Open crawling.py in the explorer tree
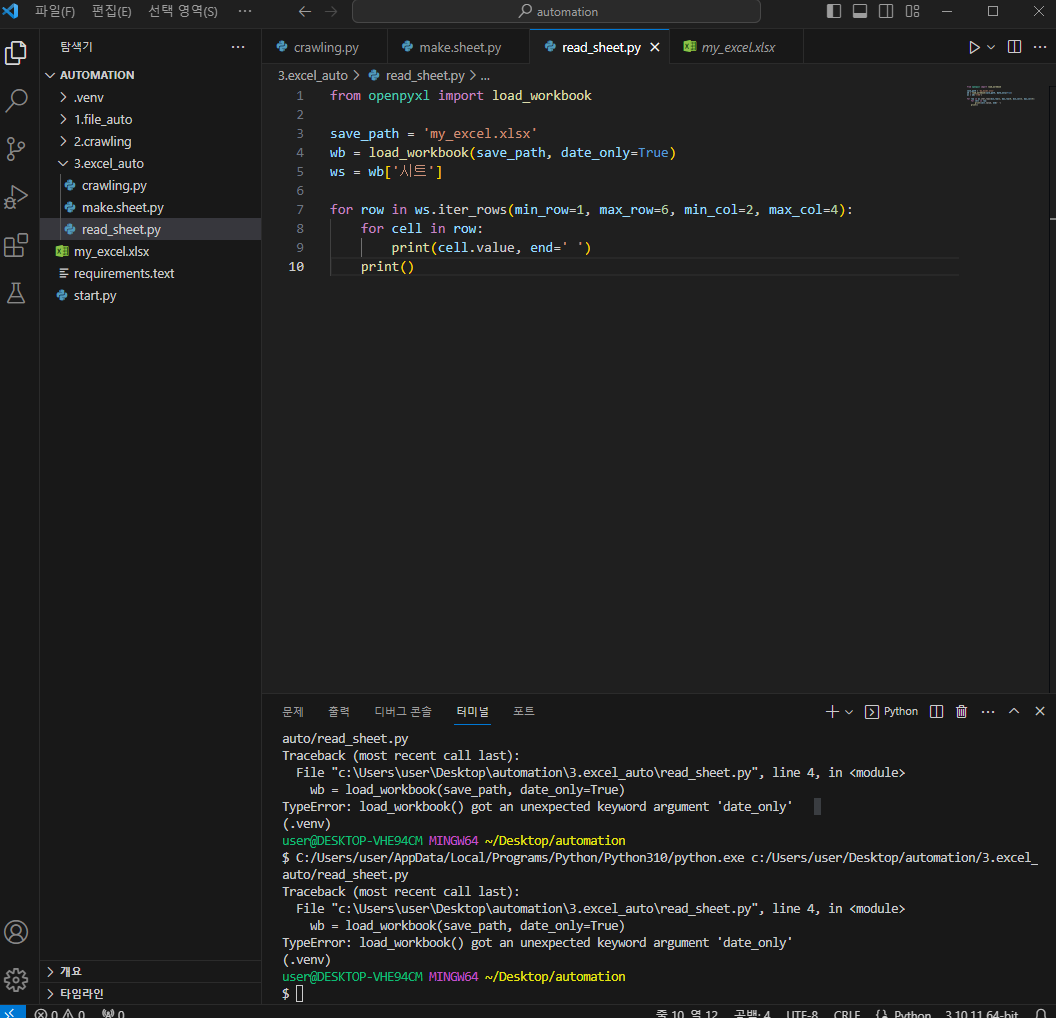The height and width of the screenshot is (1018, 1056). [x=152, y=185]
